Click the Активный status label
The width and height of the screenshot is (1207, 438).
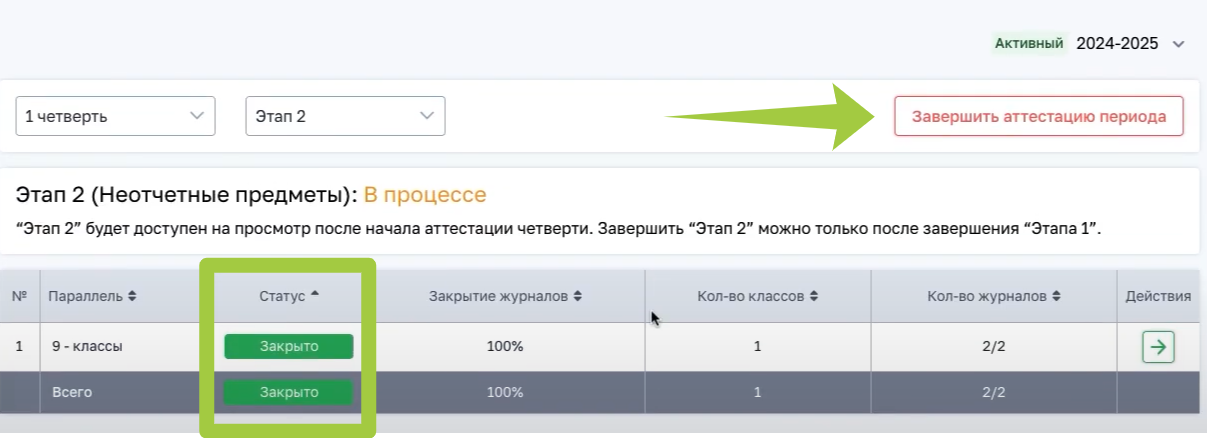(x=1027, y=43)
